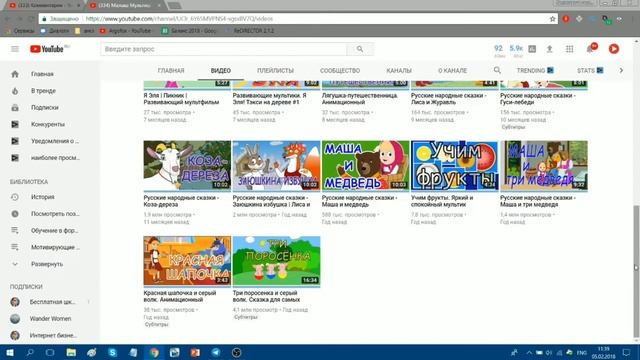Open Заюшкина избушка video title
This screenshot has width=640, height=360.
[x=271, y=201]
